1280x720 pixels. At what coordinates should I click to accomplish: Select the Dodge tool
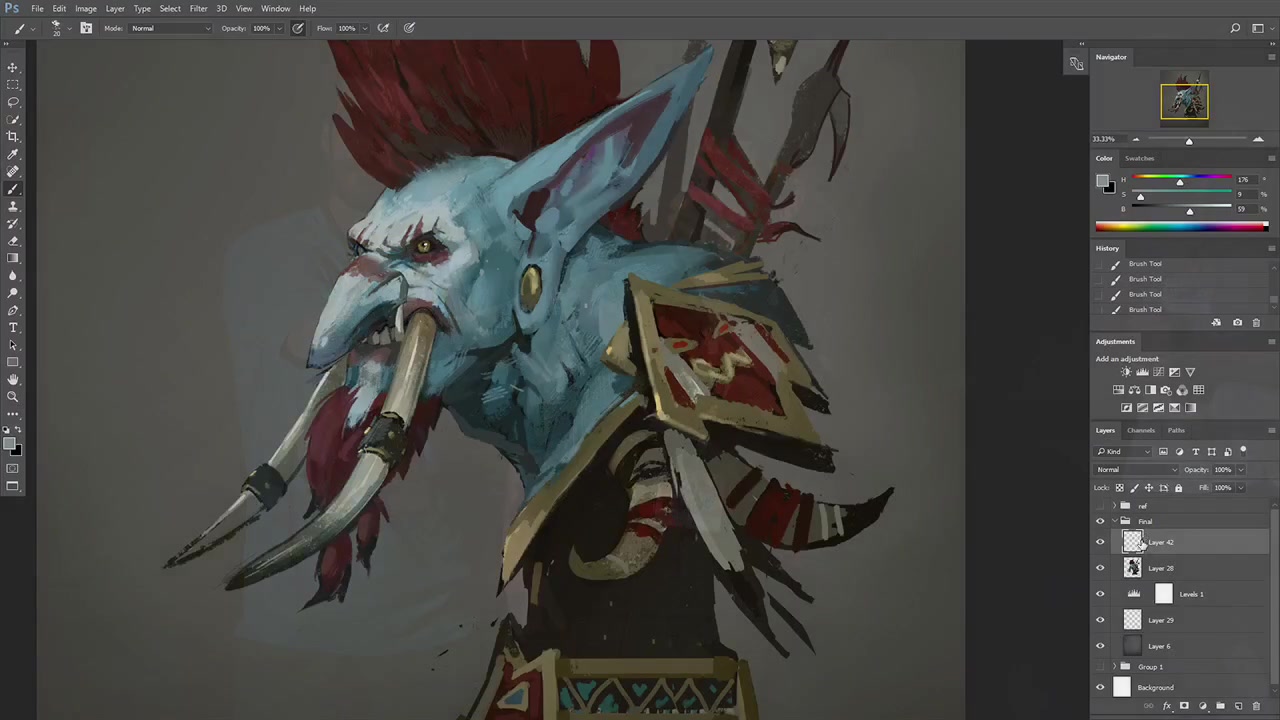(13, 293)
